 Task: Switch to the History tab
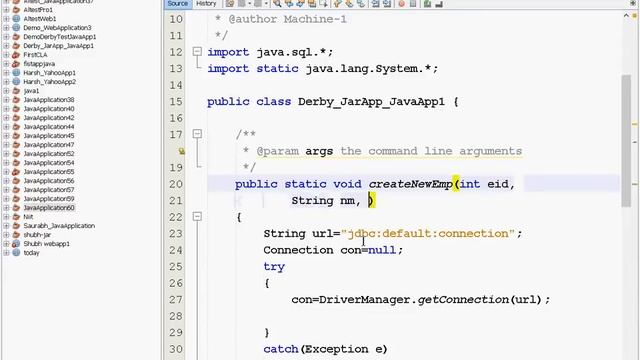(206, 4)
